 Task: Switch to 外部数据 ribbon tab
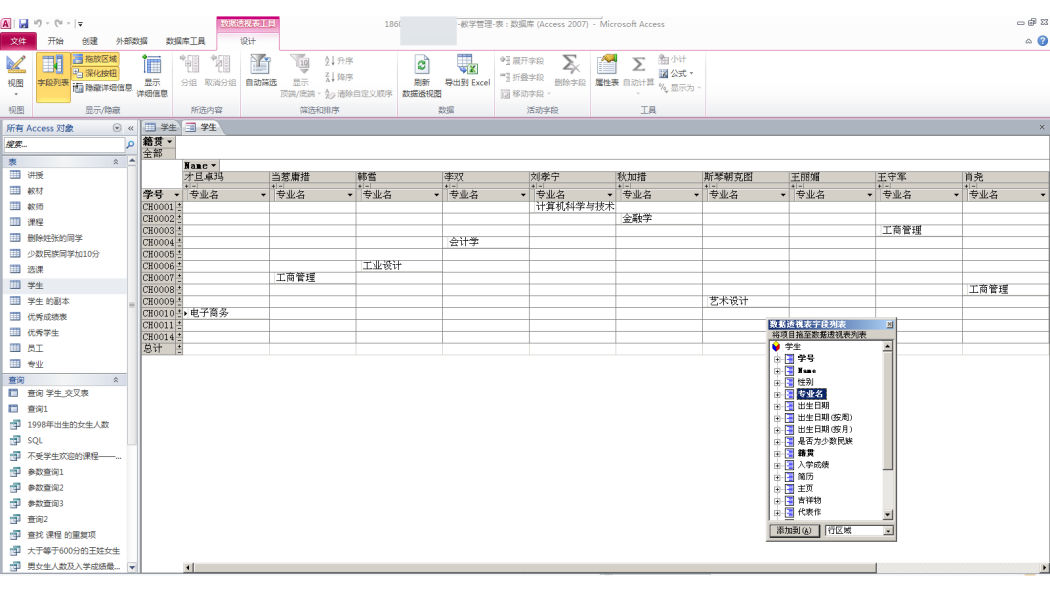131,41
